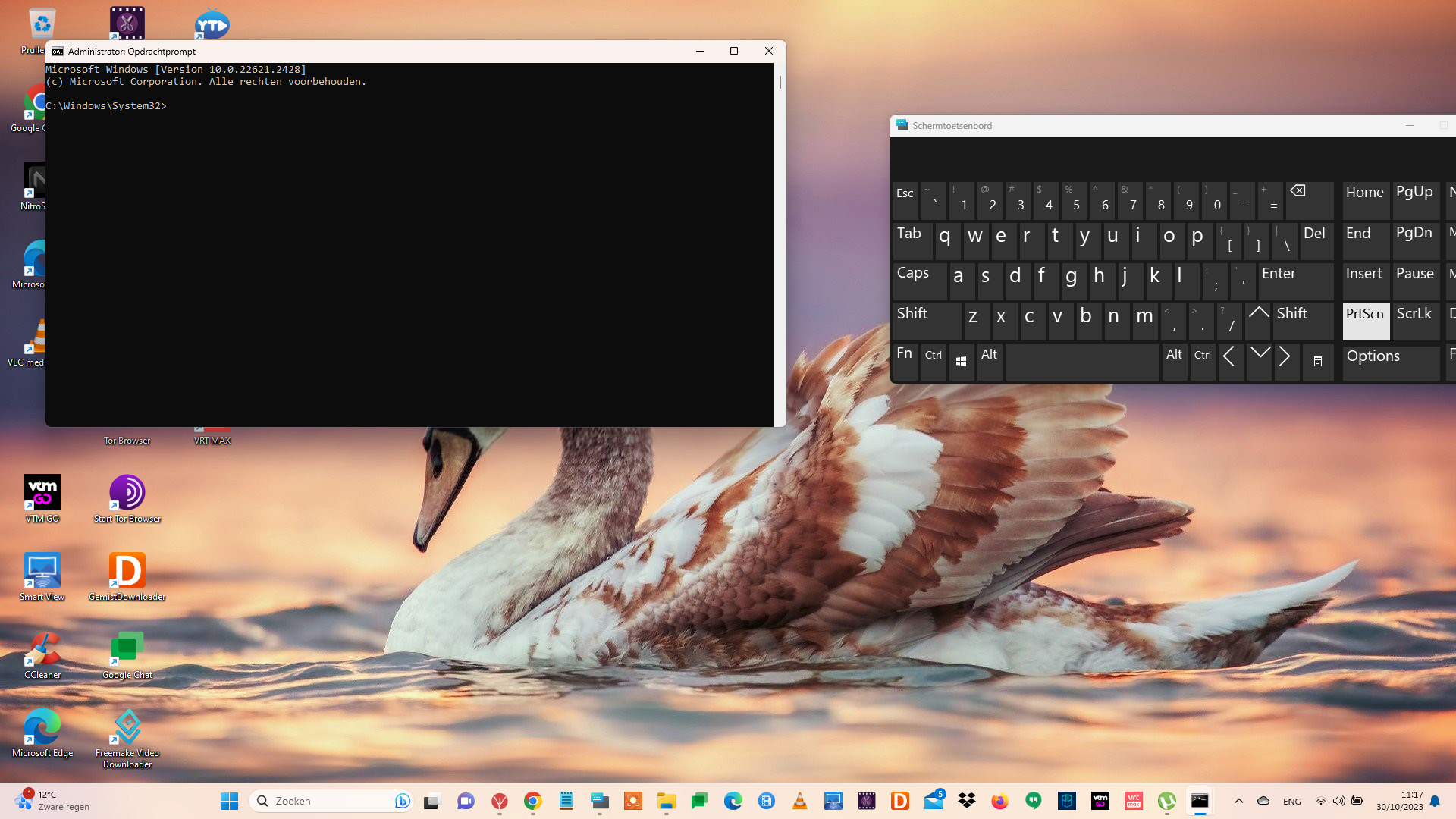1456x819 pixels.
Task: Click the Command Prompt vertical scrollbar thumb
Action: 780,82
